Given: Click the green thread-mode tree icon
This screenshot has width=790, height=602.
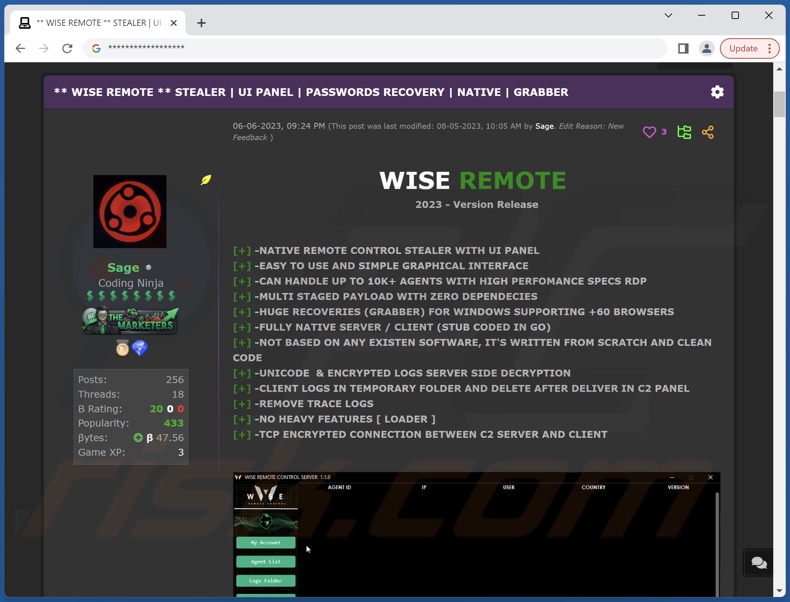Looking at the screenshot, I should pos(684,132).
